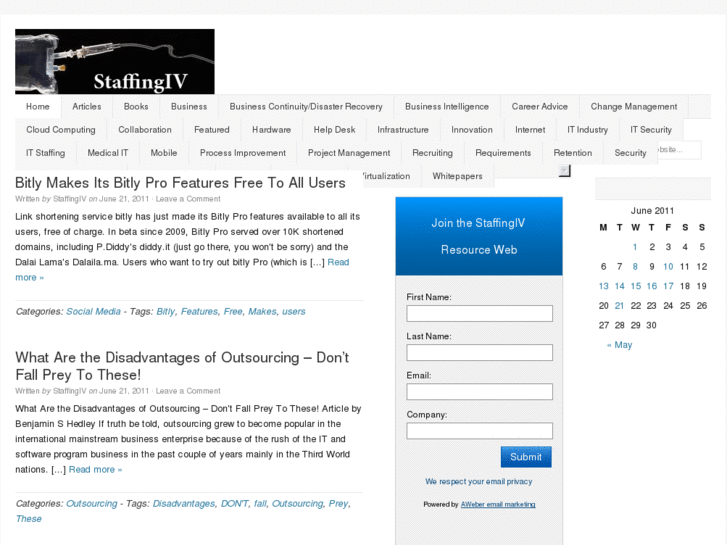Screen dimensions: 727x545
Task: Open the Security category
Action: 630,153
